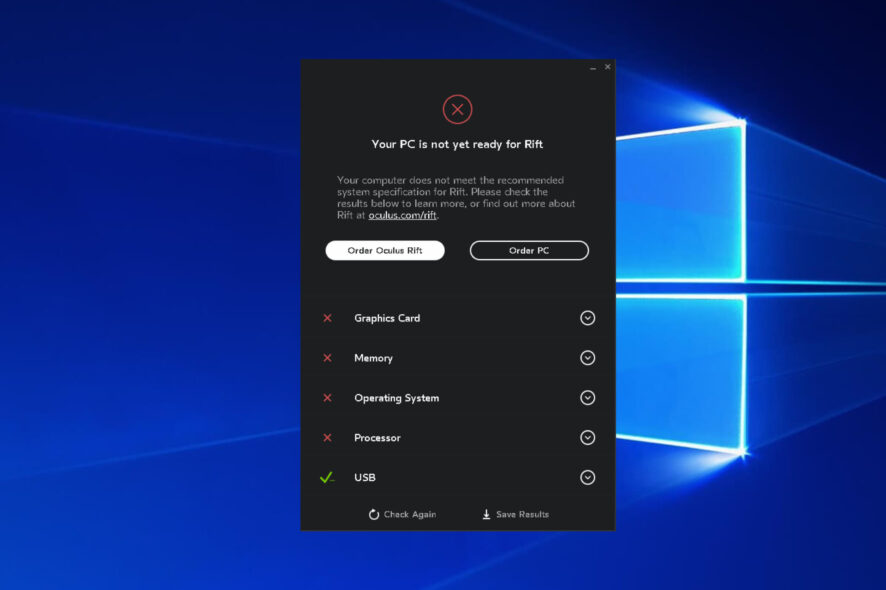Select the Memory row label

(373, 358)
